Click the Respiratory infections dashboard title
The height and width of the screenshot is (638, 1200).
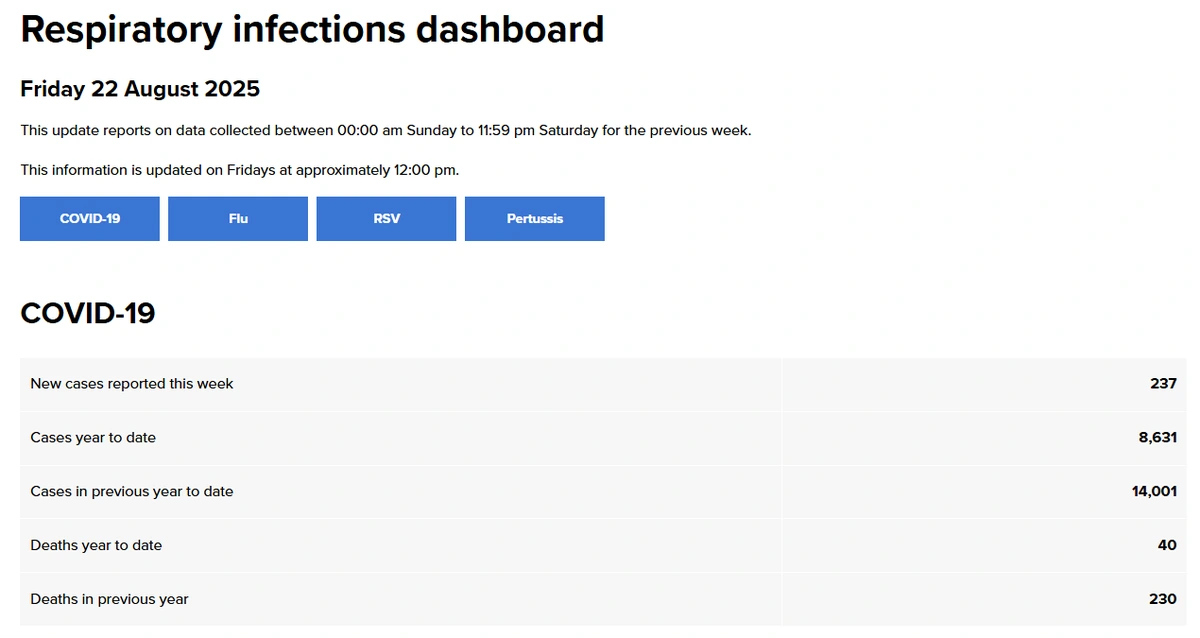point(312,30)
